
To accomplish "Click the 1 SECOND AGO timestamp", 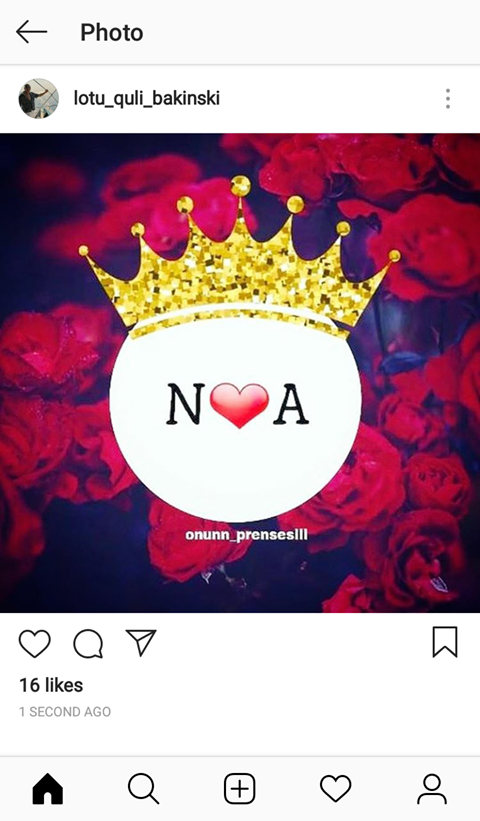I will tap(65, 712).
